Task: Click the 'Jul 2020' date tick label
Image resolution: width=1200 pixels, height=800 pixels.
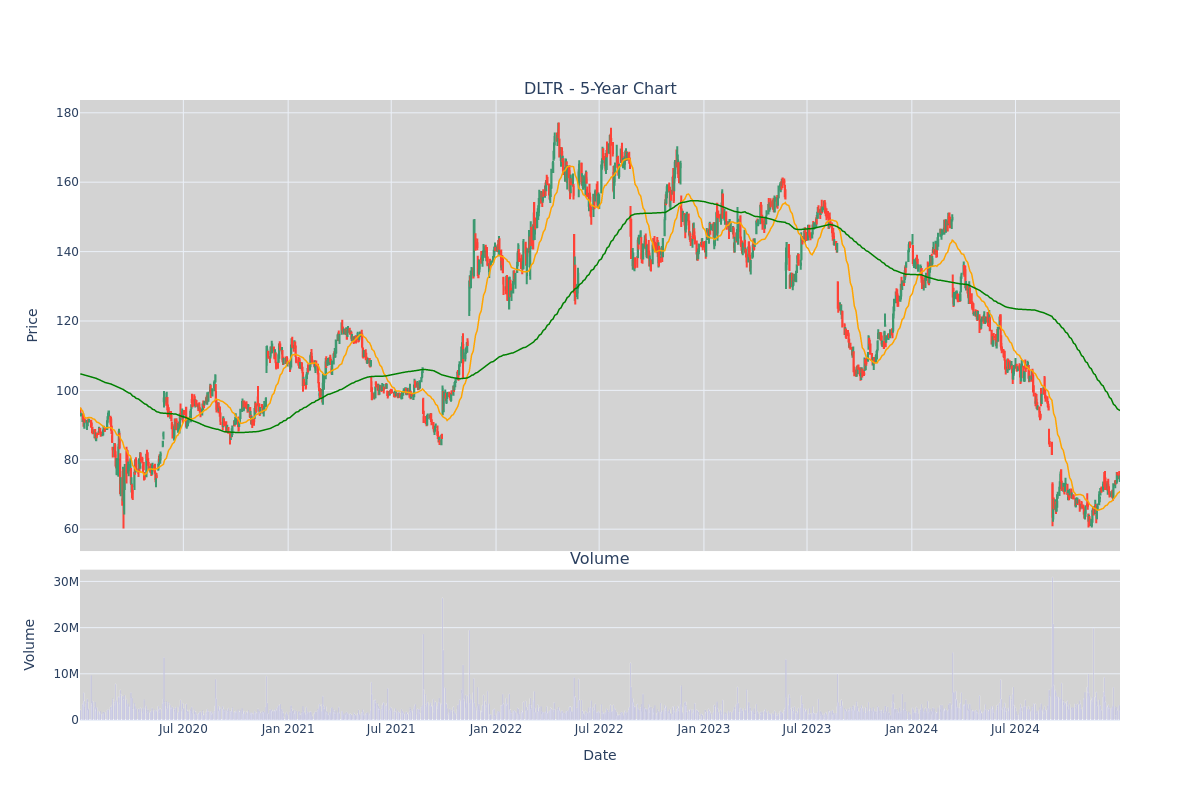Action: click(x=183, y=729)
